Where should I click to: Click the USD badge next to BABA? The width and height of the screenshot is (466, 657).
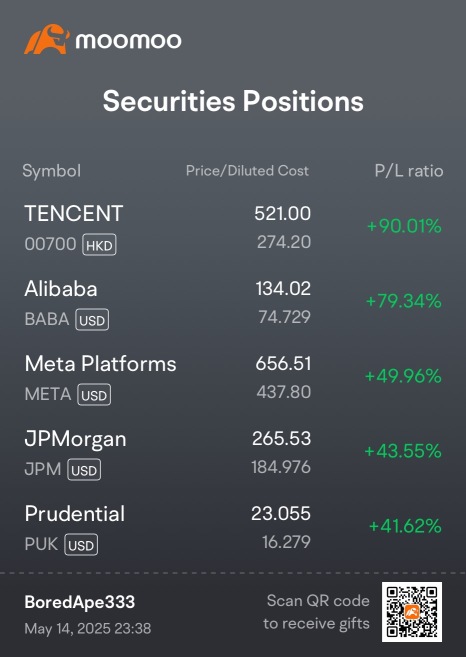[92, 320]
